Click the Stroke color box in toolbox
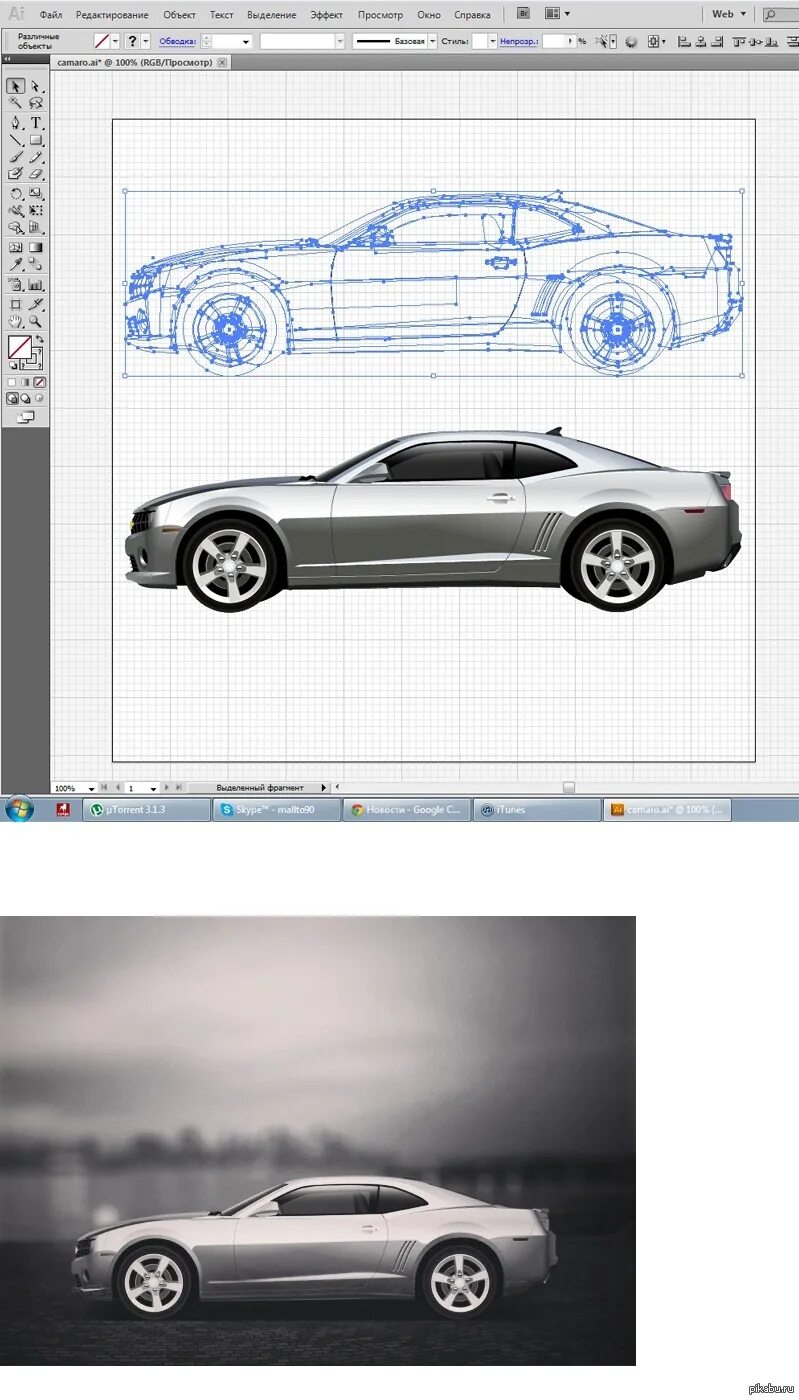Viewport: 799px width, 1400px height. point(37,364)
